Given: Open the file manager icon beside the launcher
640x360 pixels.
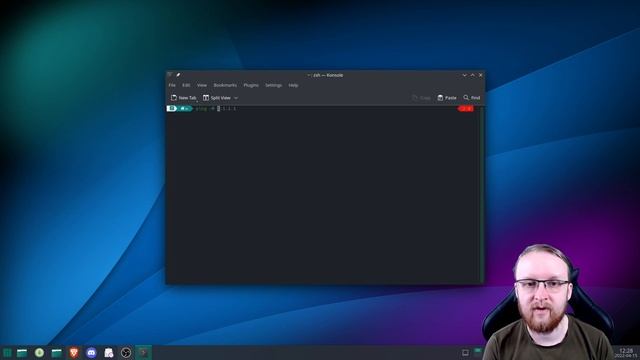Looking at the screenshot, I should click(22, 353).
